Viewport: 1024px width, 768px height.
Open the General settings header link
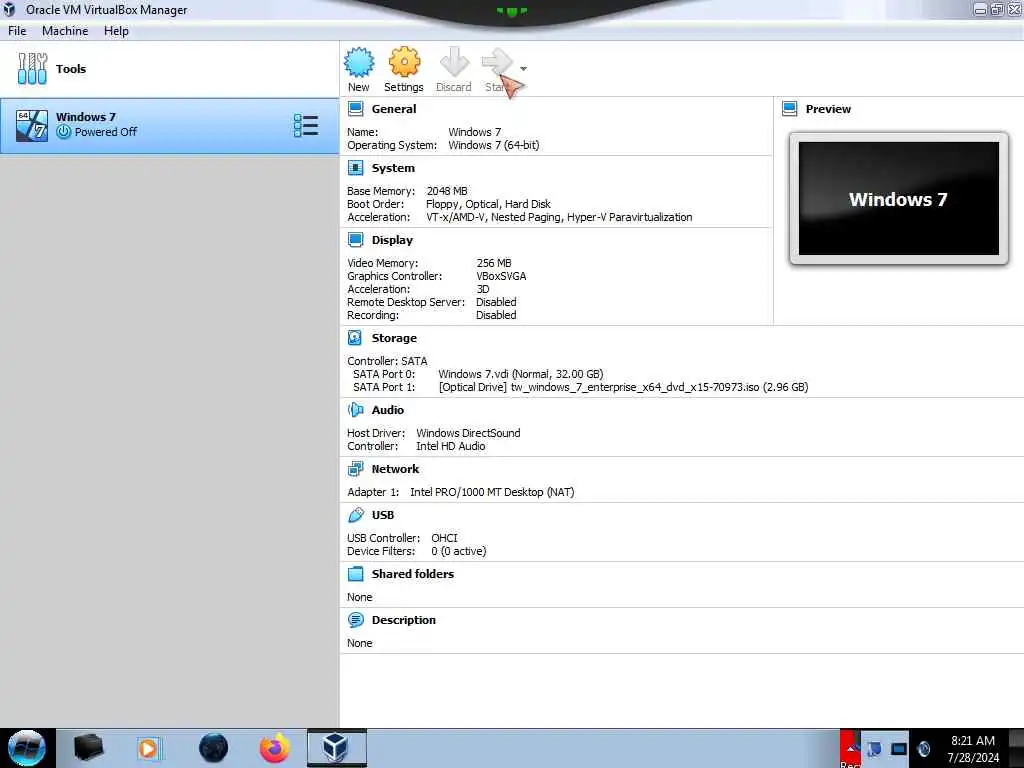[x=394, y=109]
